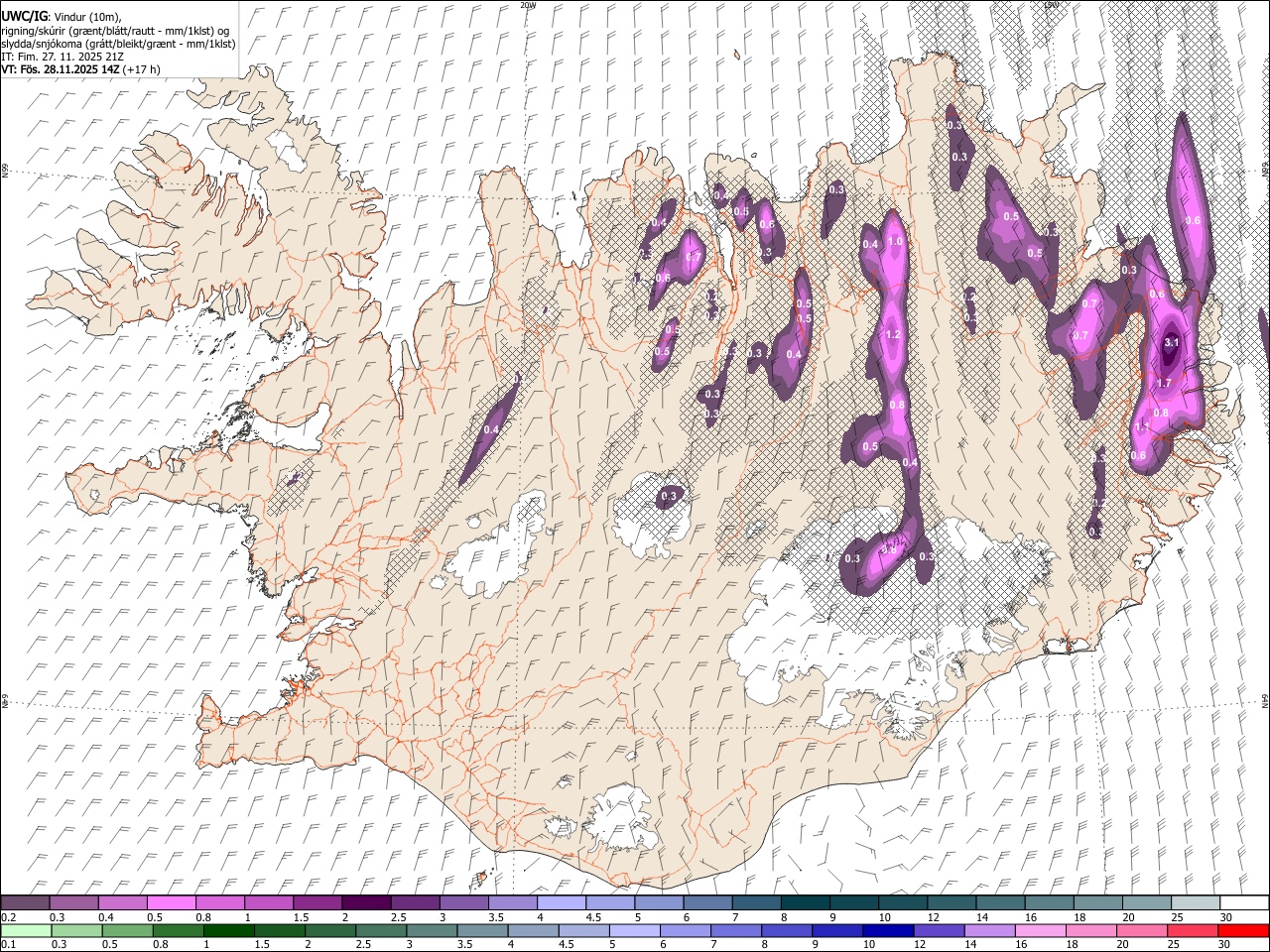Viewport: 1270px width, 952px height.
Task: Select the 7–8 slate-blue swatch, top legend row
Action: pyautogui.click(x=756, y=902)
